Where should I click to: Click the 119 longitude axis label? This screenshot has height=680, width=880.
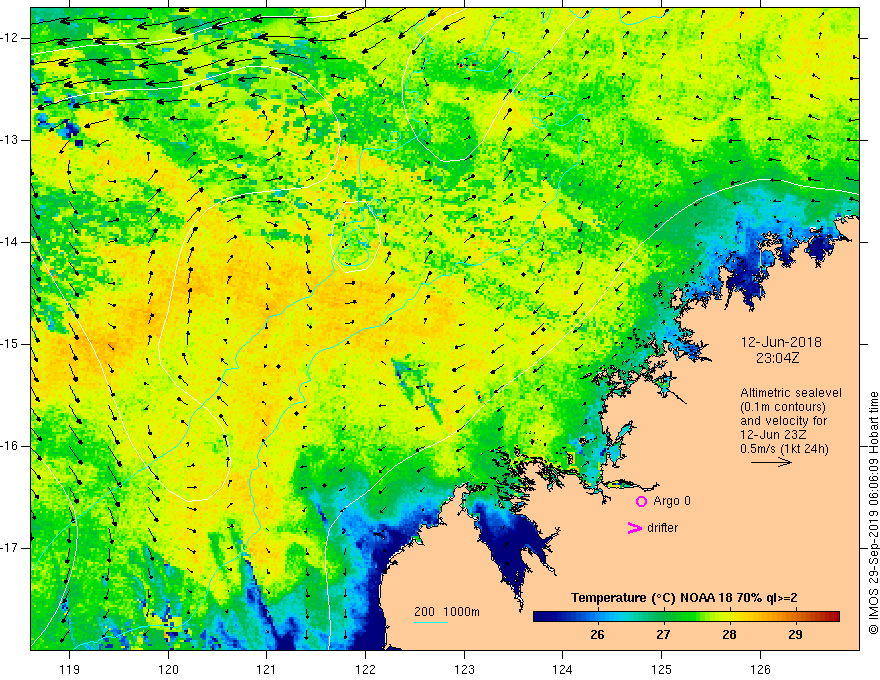(x=69, y=669)
